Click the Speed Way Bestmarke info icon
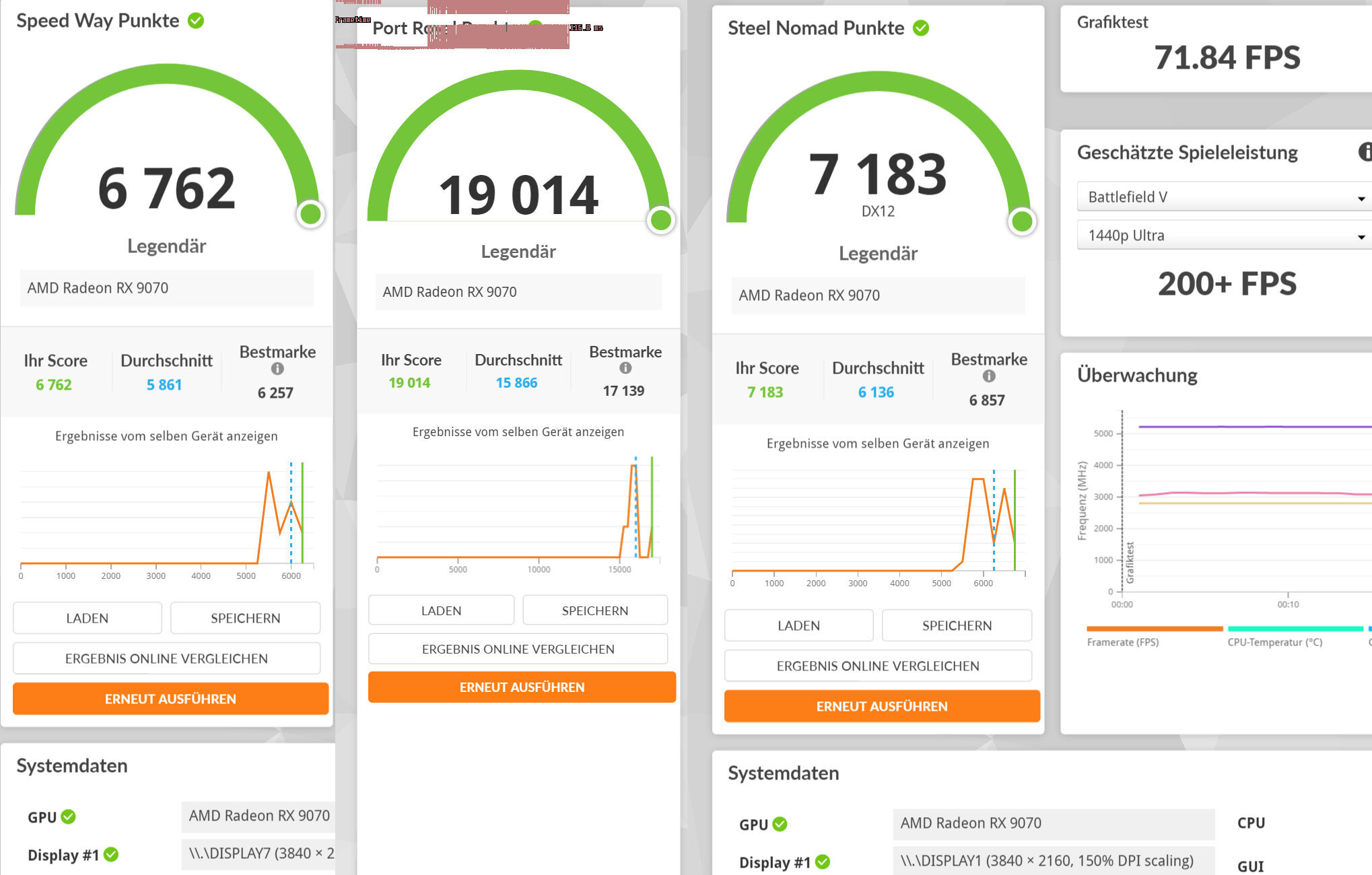This screenshot has width=1372, height=875. pyautogui.click(x=277, y=369)
